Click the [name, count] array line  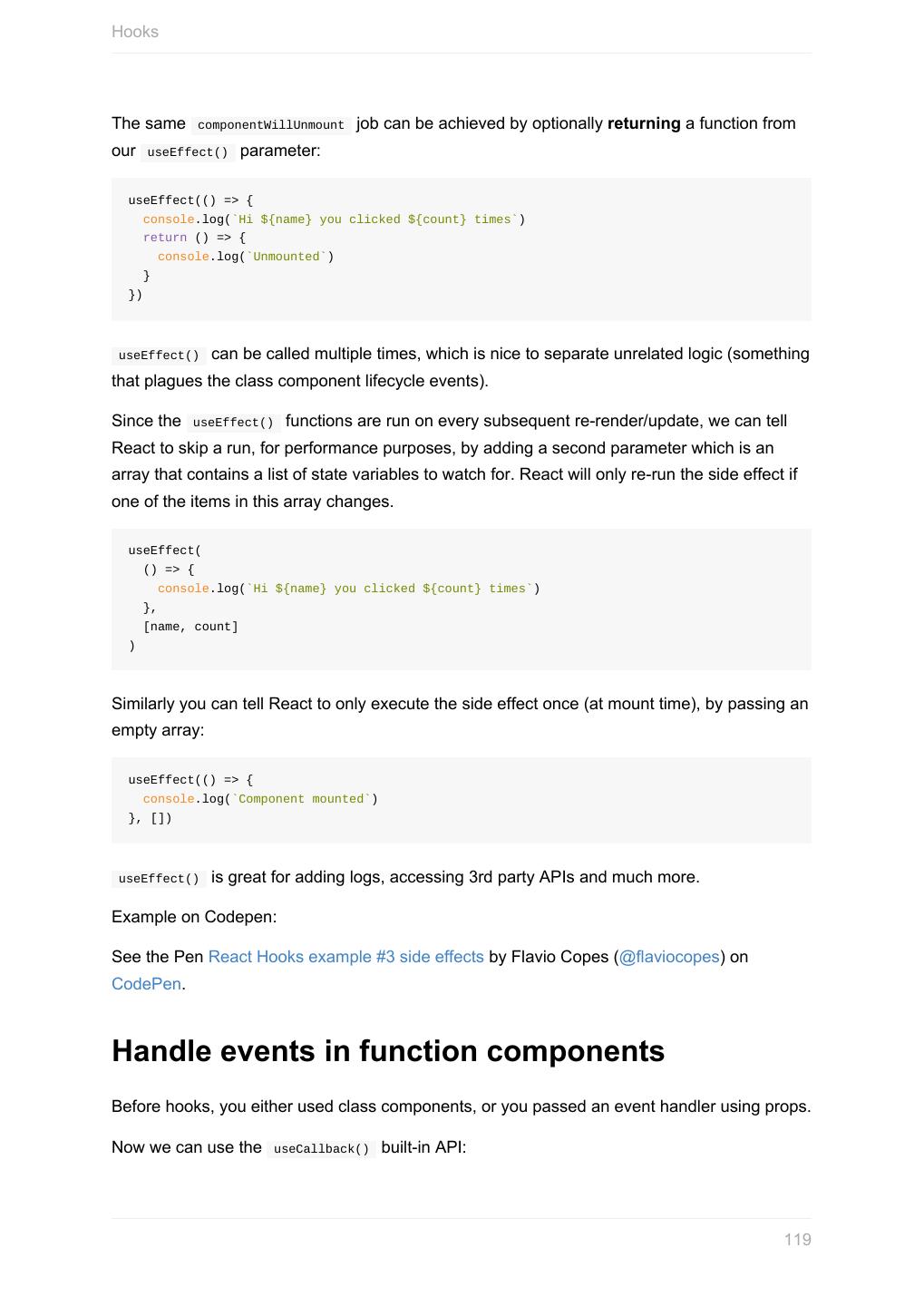tap(190, 627)
